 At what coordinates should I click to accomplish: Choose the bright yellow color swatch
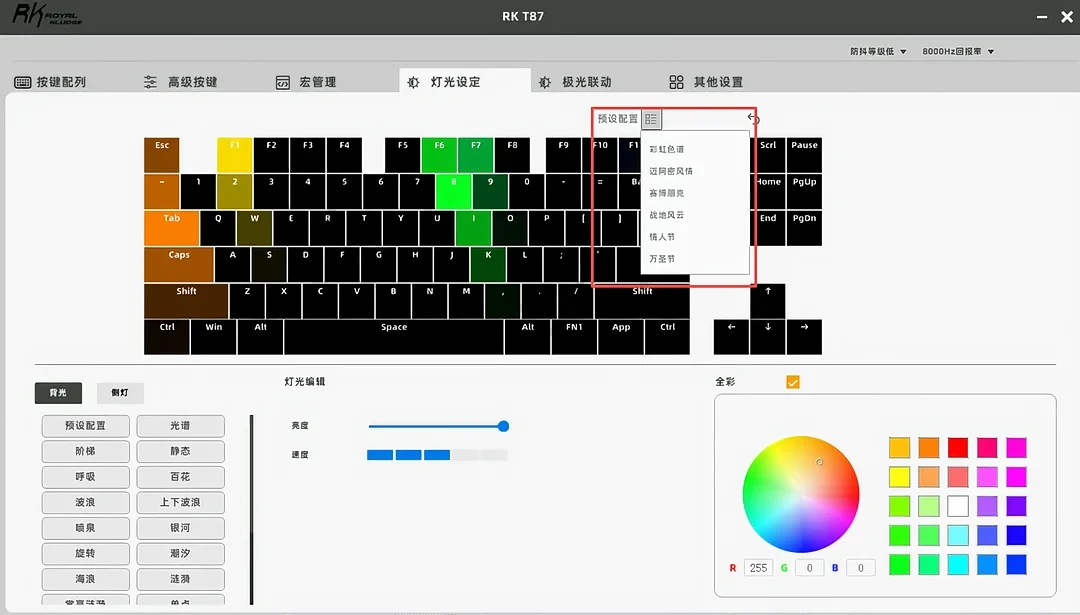point(899,477)
